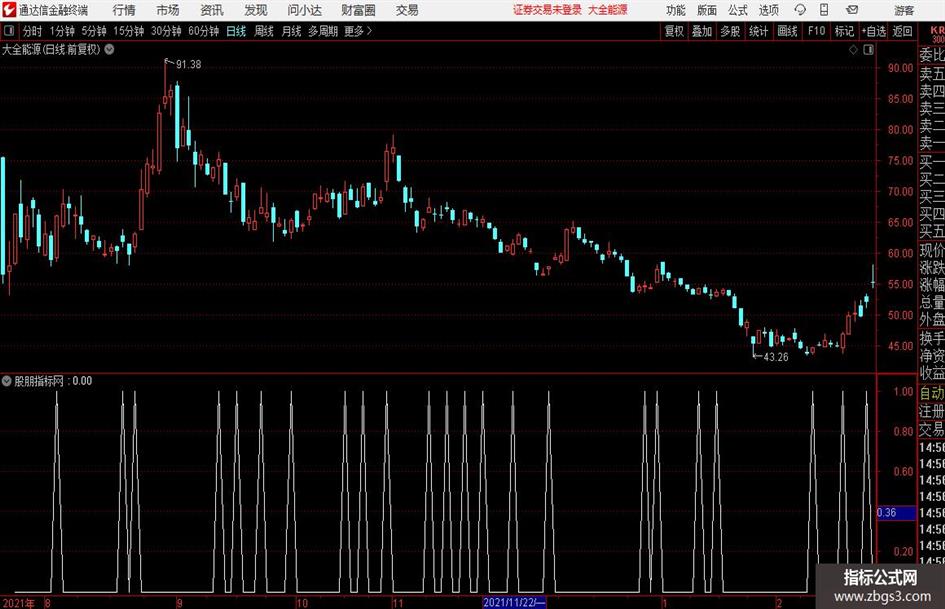
Task: Open the customer service headset icon
Action: tap(800, 10)
